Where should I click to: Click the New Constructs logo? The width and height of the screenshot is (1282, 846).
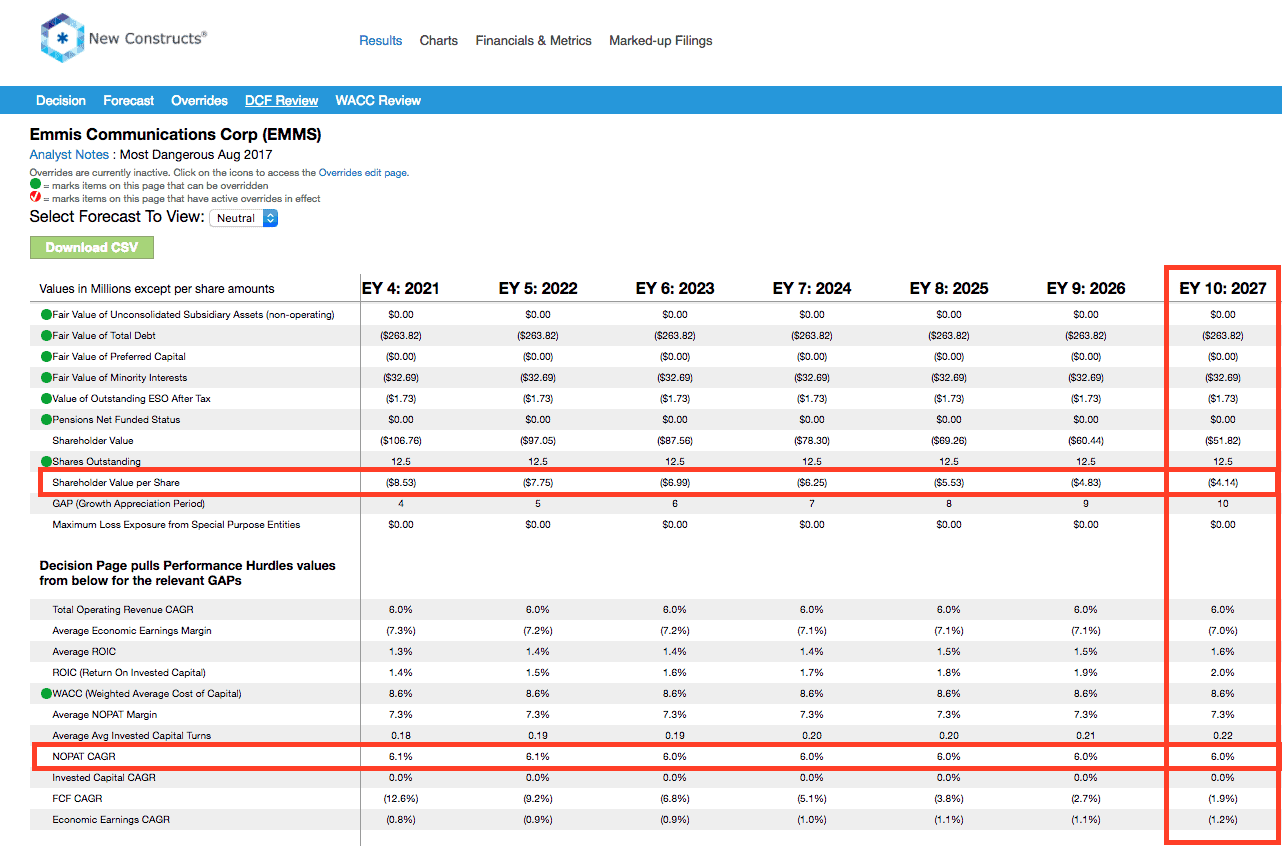[x=123, y=39]
